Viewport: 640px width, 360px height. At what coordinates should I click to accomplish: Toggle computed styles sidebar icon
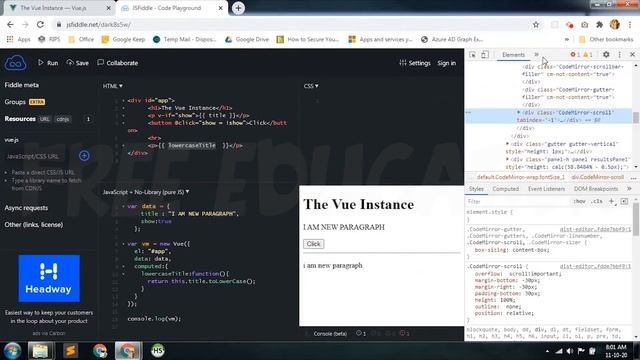pos(624,201)
